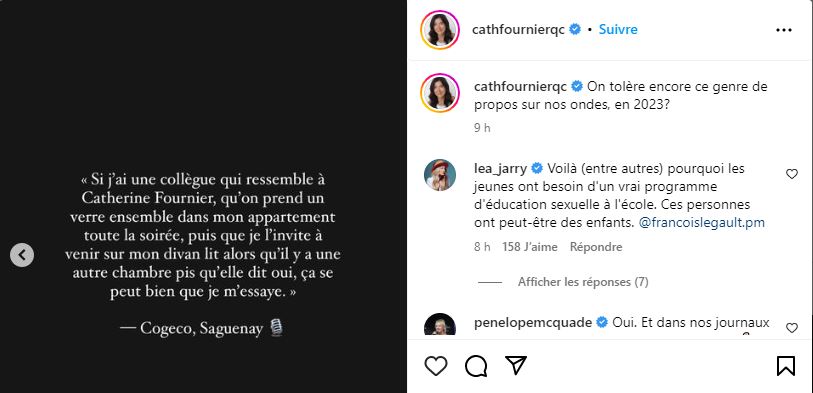Like penelopemcquade's comment with the heart

tap(792, 328)
